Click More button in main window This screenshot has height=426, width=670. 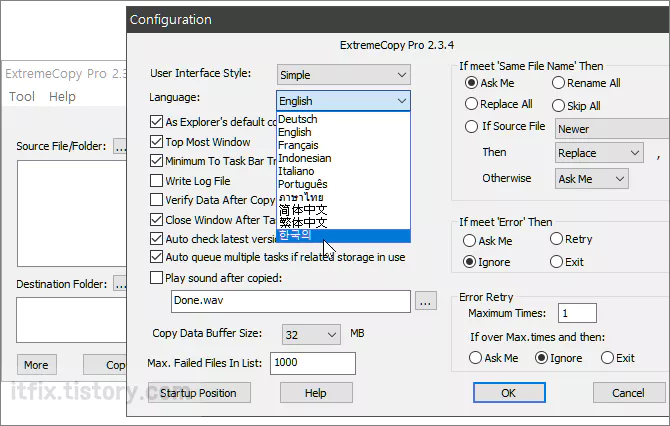(37, 364)
